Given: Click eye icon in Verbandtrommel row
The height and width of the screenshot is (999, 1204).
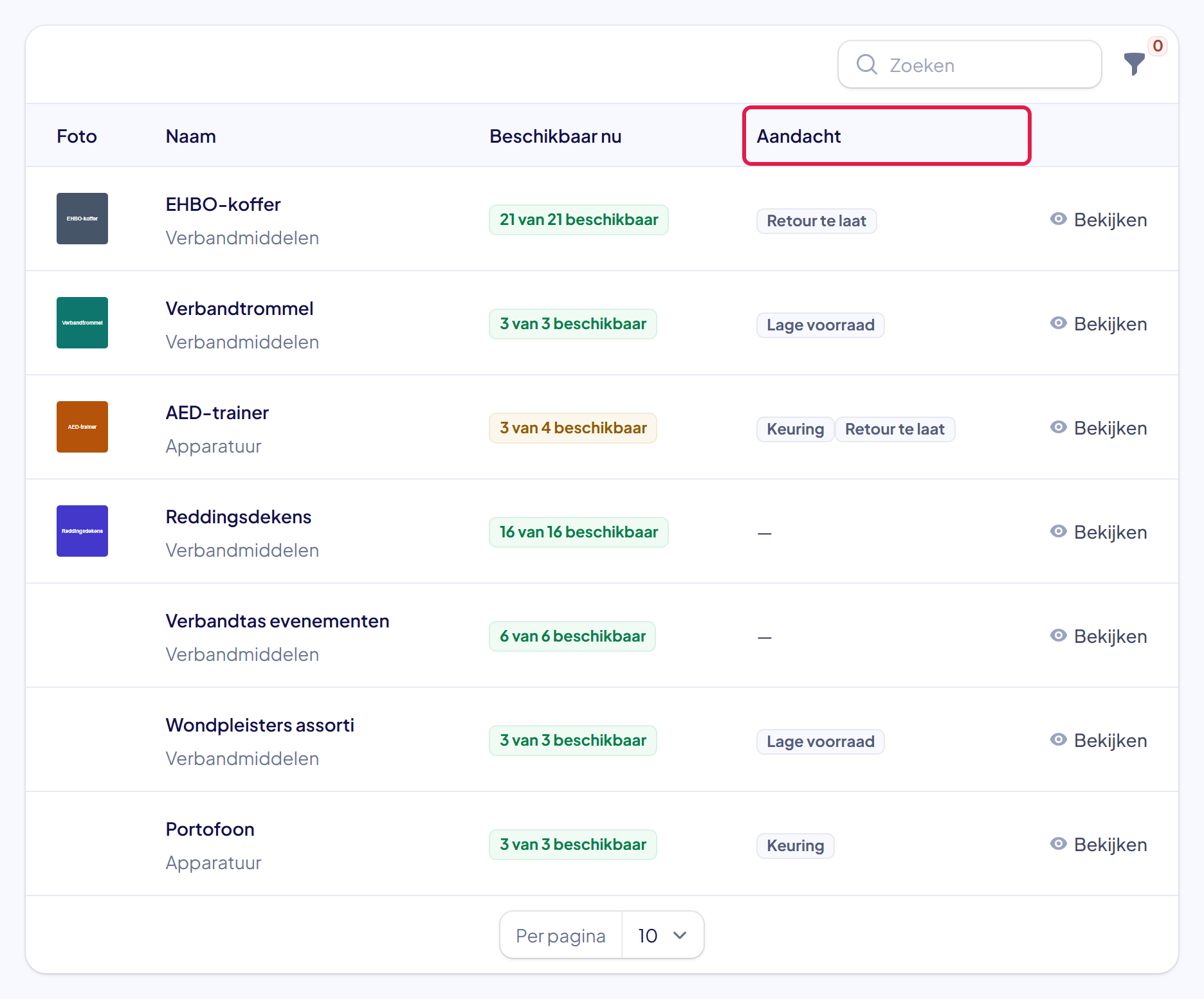Looking at the screenshot, I should (x=1058, y=323).
